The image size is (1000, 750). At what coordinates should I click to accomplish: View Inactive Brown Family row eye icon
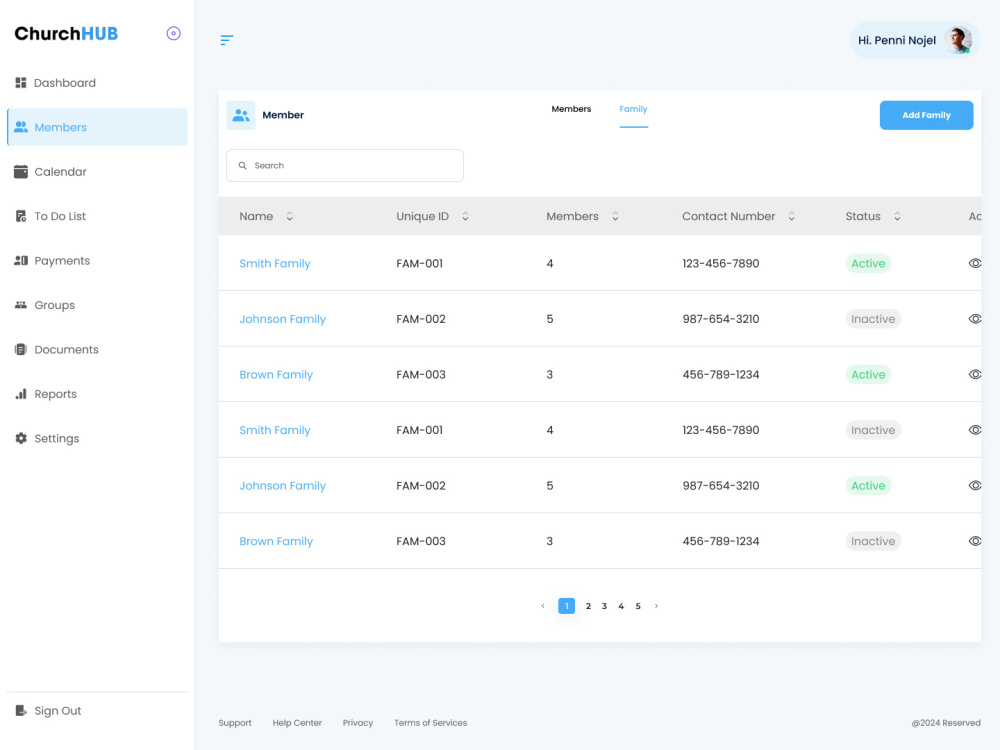tap(974, 541)
